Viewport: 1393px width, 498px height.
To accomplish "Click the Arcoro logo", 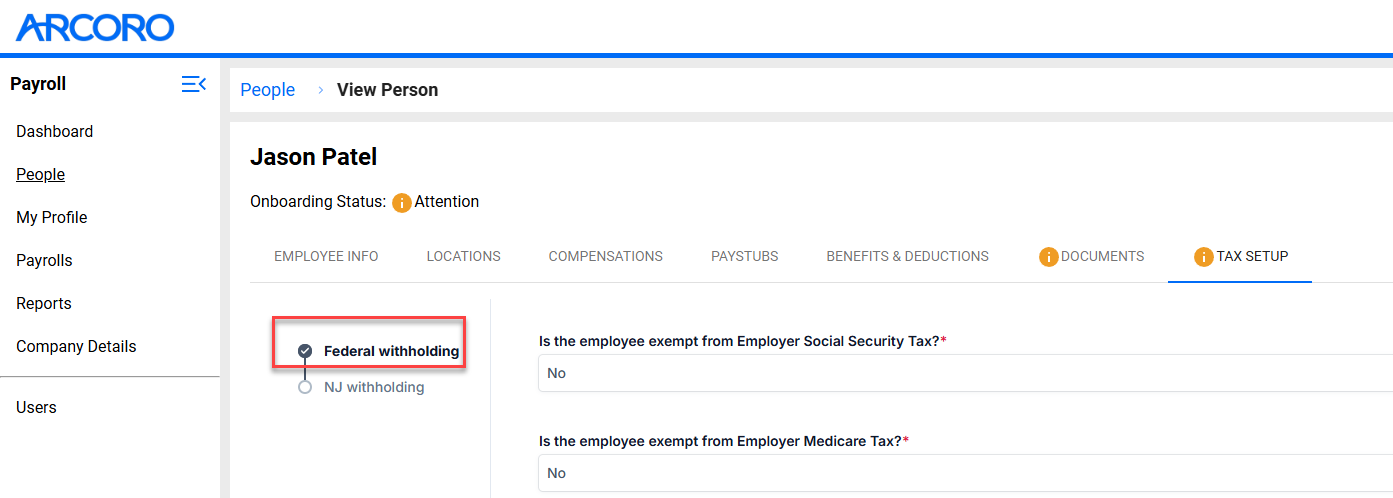I will 95,27.
